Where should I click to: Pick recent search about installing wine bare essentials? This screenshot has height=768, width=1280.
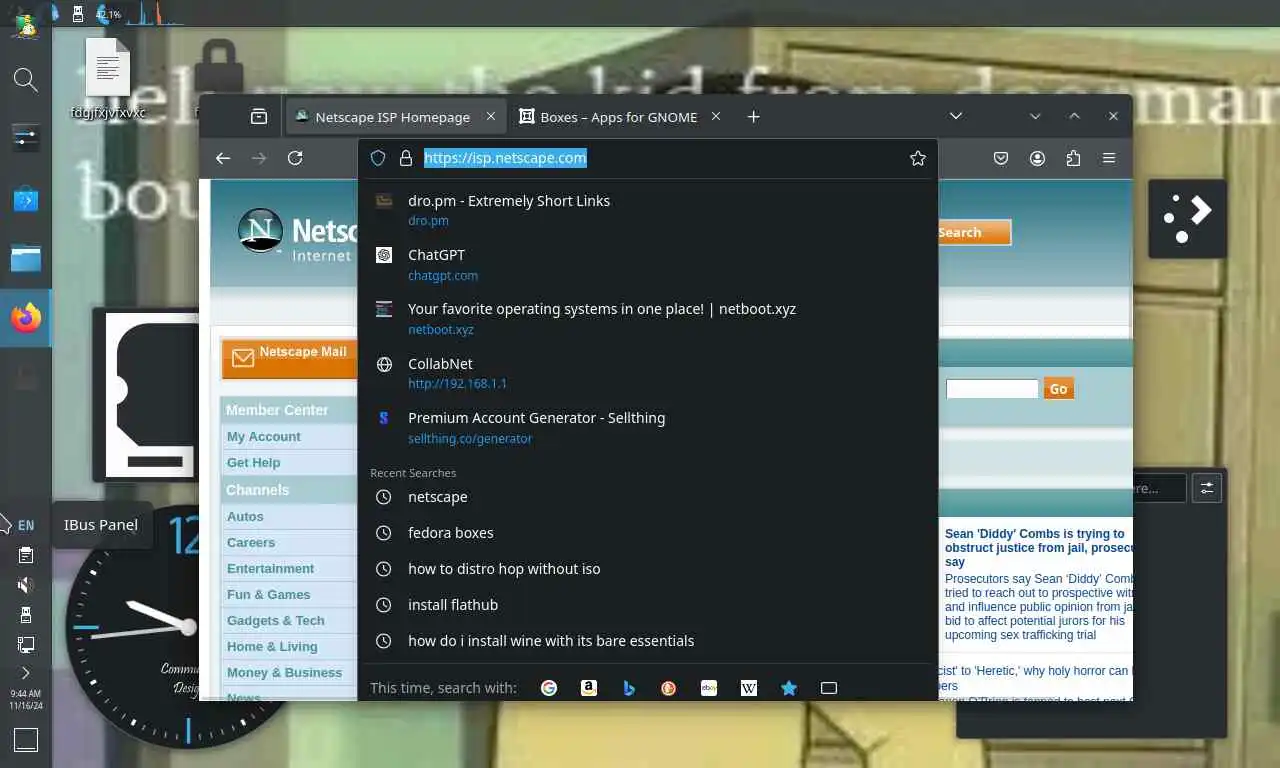click(x=648, y=641)
